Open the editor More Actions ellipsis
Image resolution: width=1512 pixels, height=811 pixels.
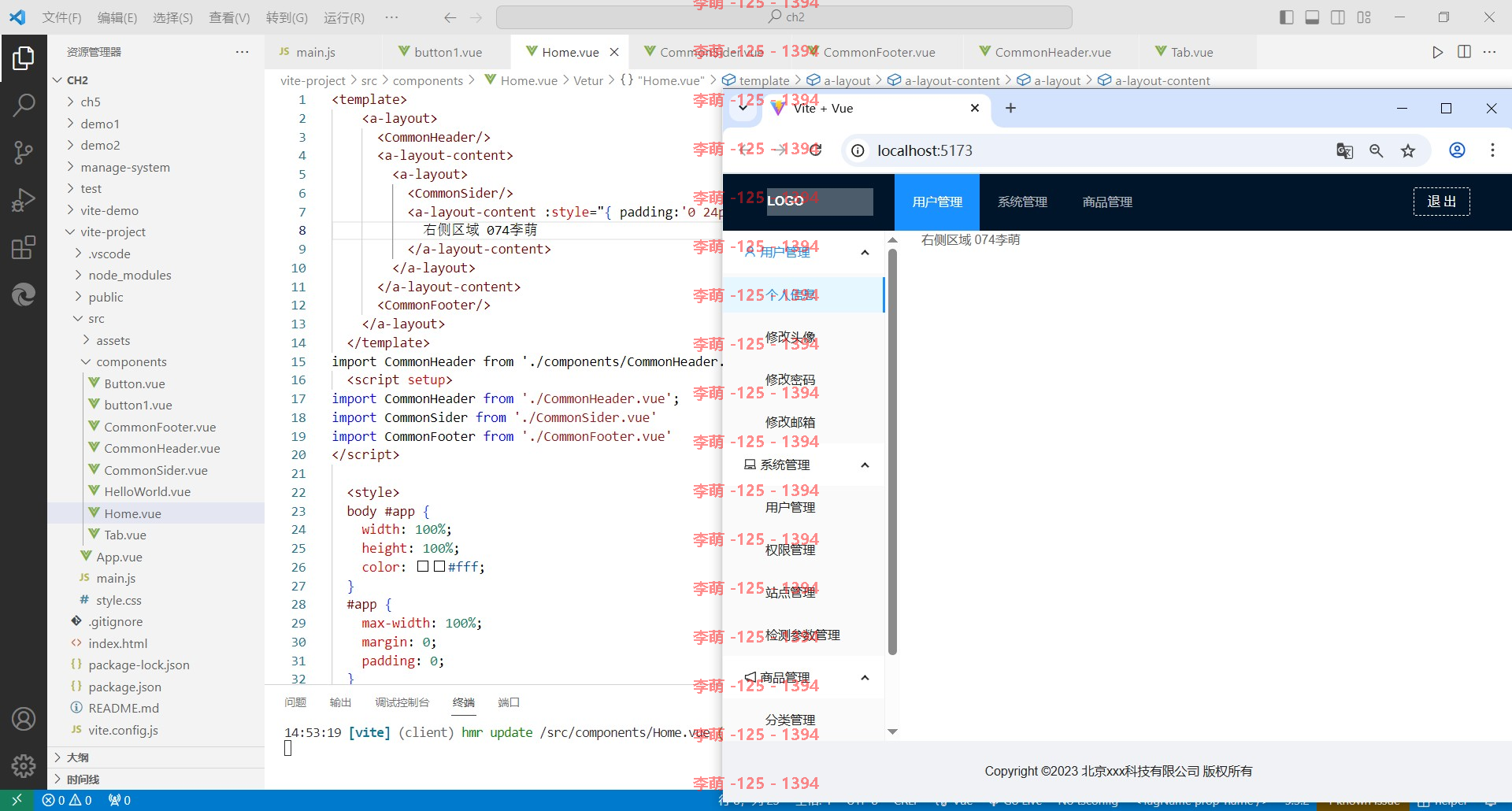(x=1490, y=52)
